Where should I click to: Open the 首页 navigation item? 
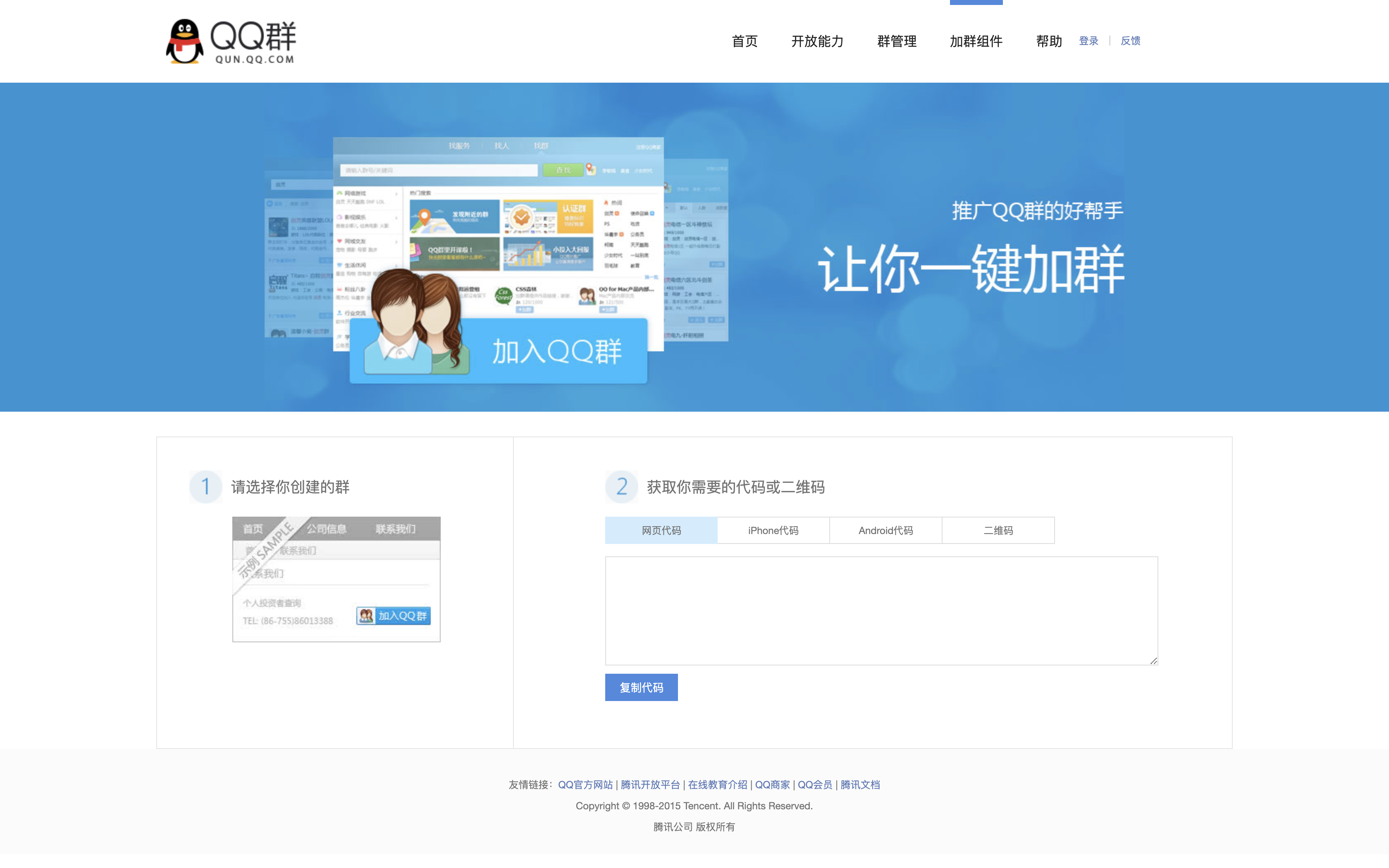[745, 41]
